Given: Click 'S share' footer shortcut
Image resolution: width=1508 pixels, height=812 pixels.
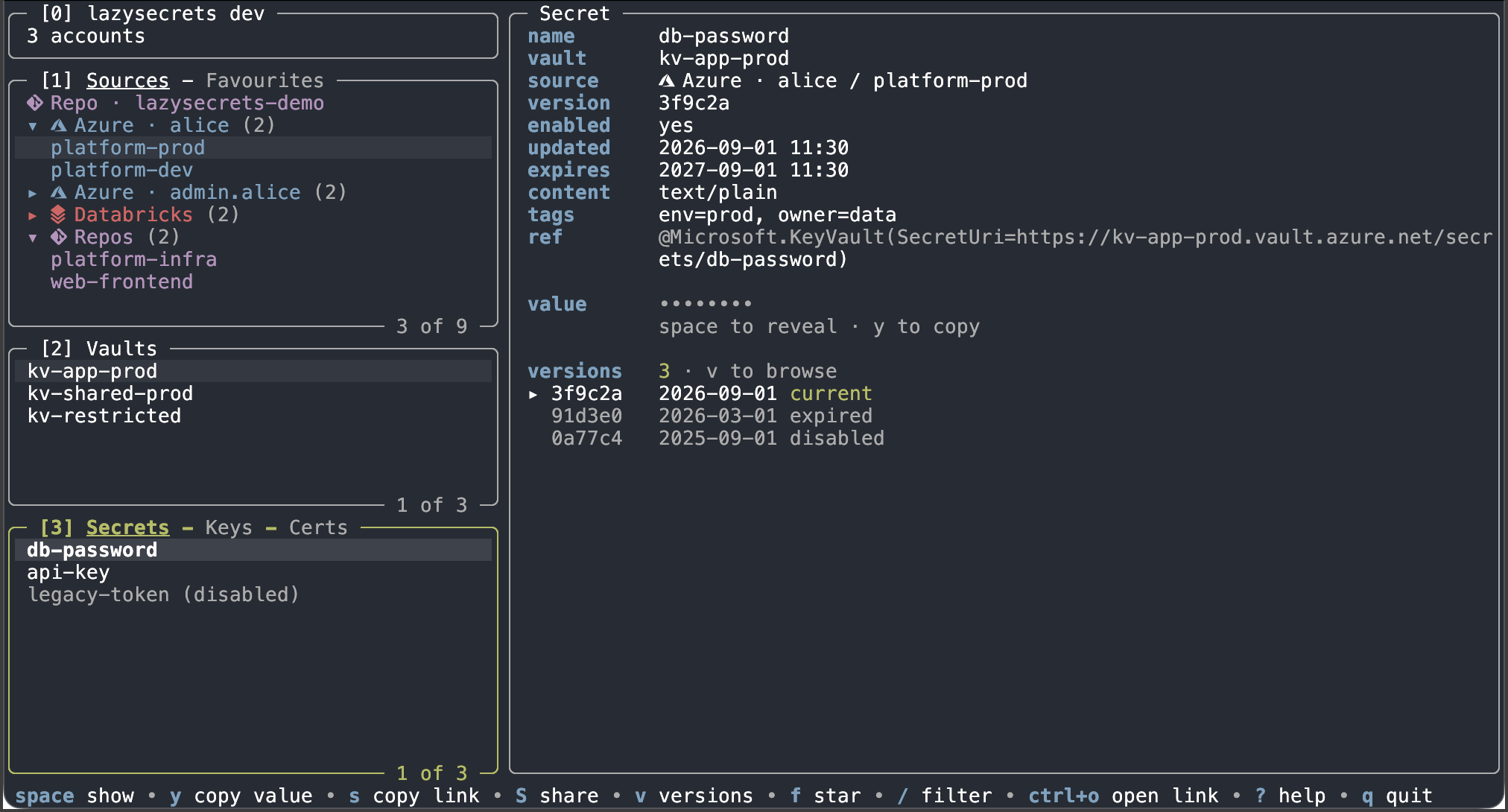Looking at the screenshot, I should click(557, 796).
